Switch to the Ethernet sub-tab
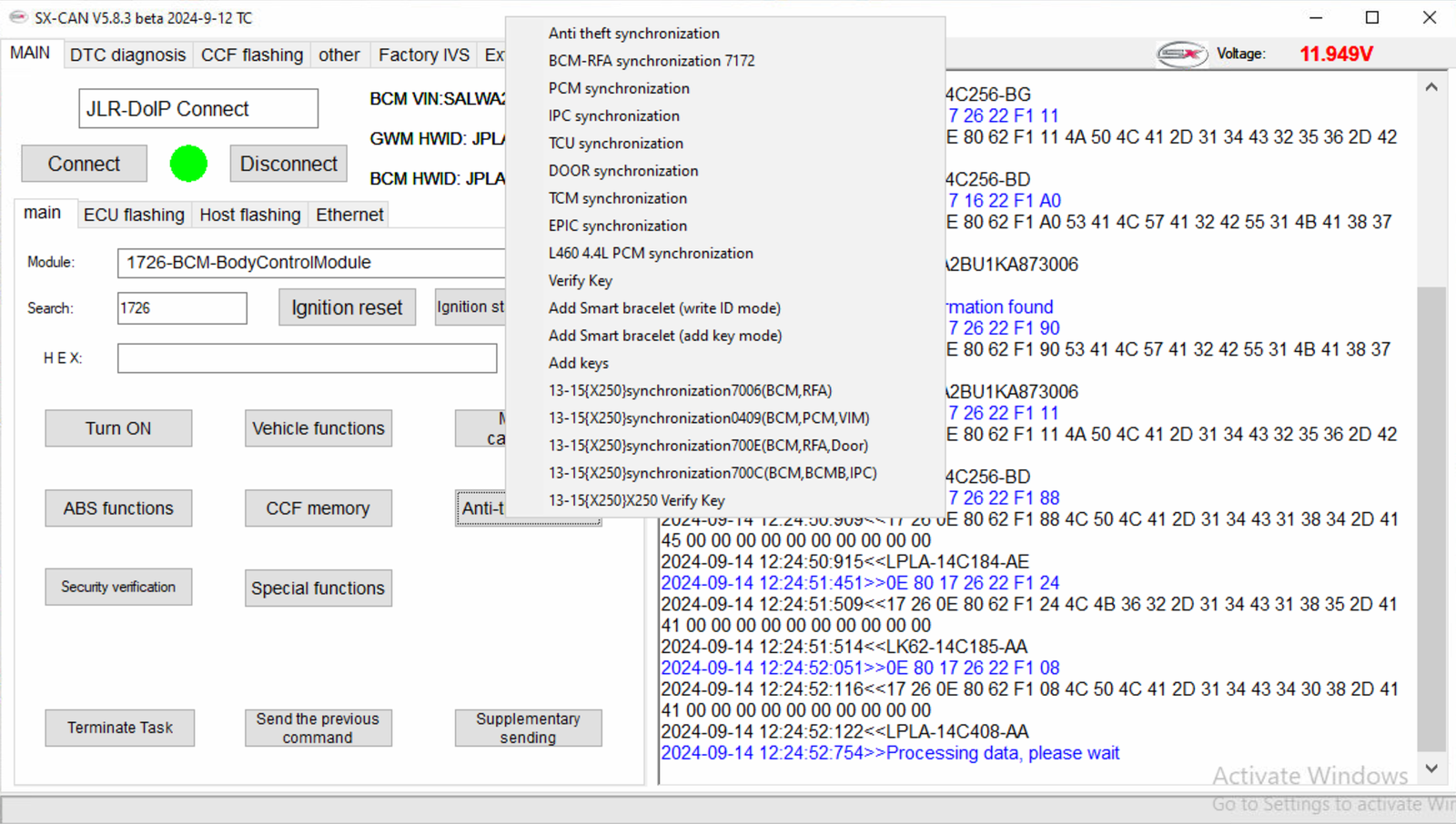Screen dimensions: 1456x824 349,215
